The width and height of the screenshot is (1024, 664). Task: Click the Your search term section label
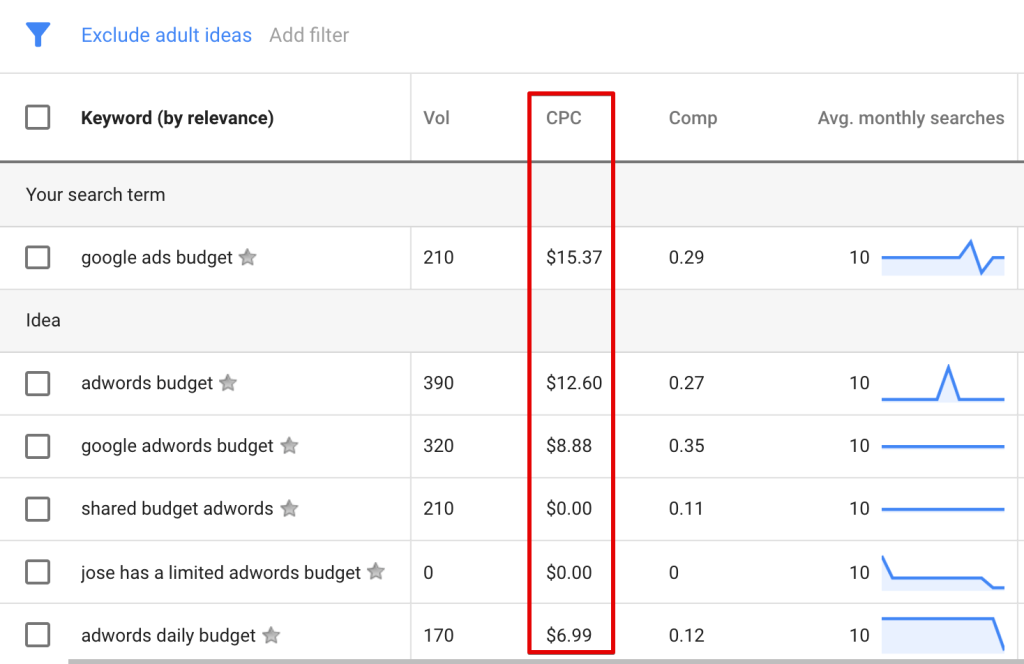[x=95, y=195]
